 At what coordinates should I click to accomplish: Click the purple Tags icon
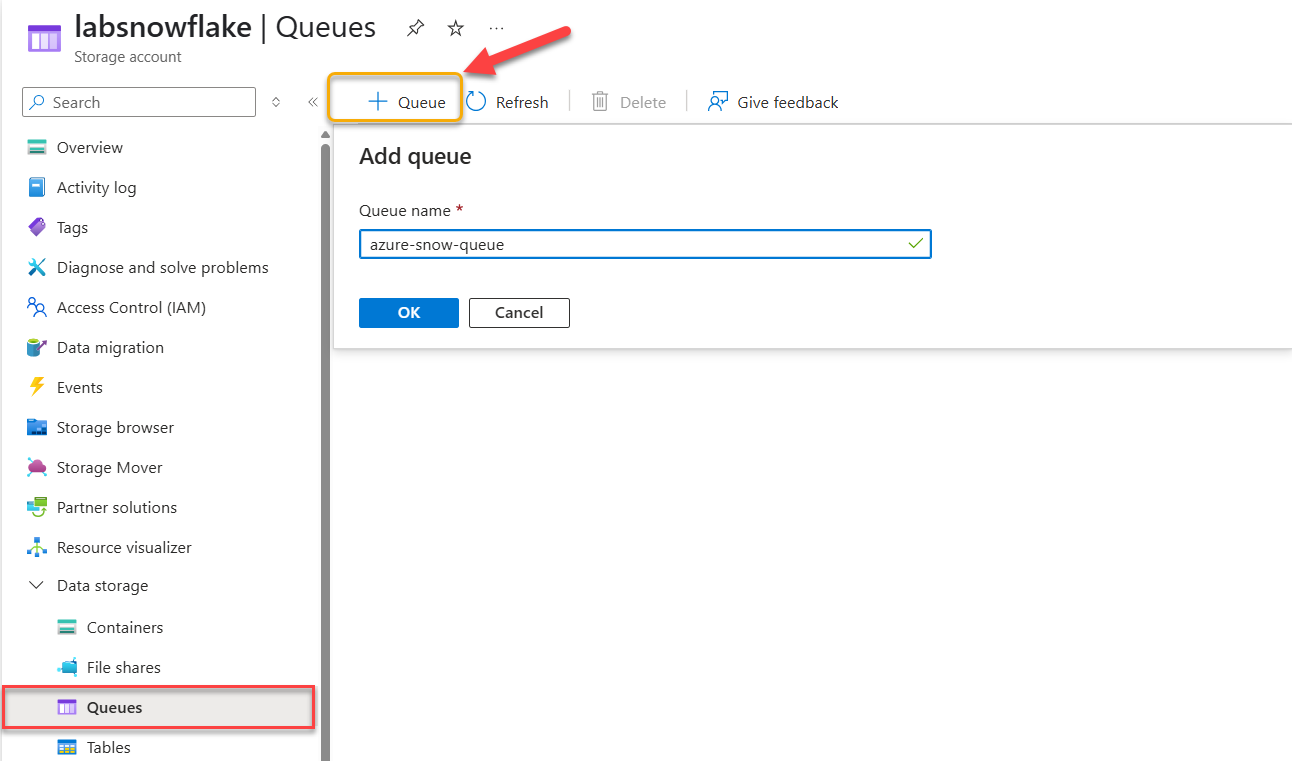coord(37,228)
